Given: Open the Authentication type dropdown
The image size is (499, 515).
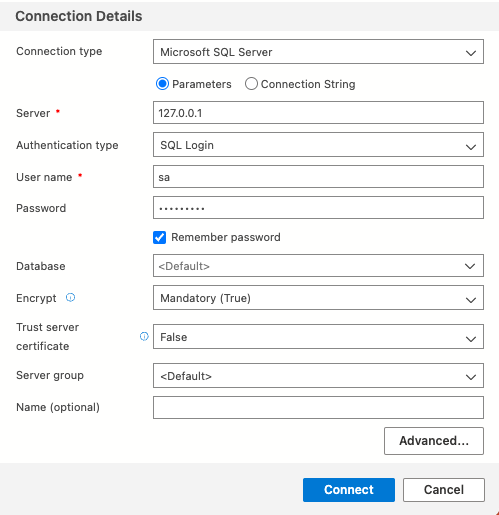Looking at the screenshot, I should point(318,145).
